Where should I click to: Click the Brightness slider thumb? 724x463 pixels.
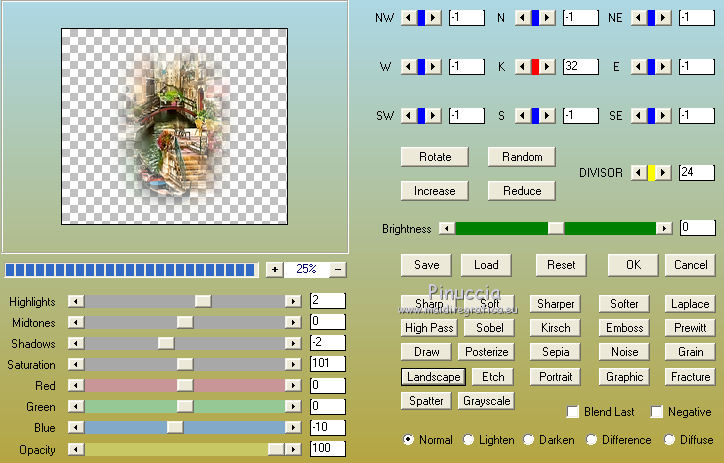point(556,228)
